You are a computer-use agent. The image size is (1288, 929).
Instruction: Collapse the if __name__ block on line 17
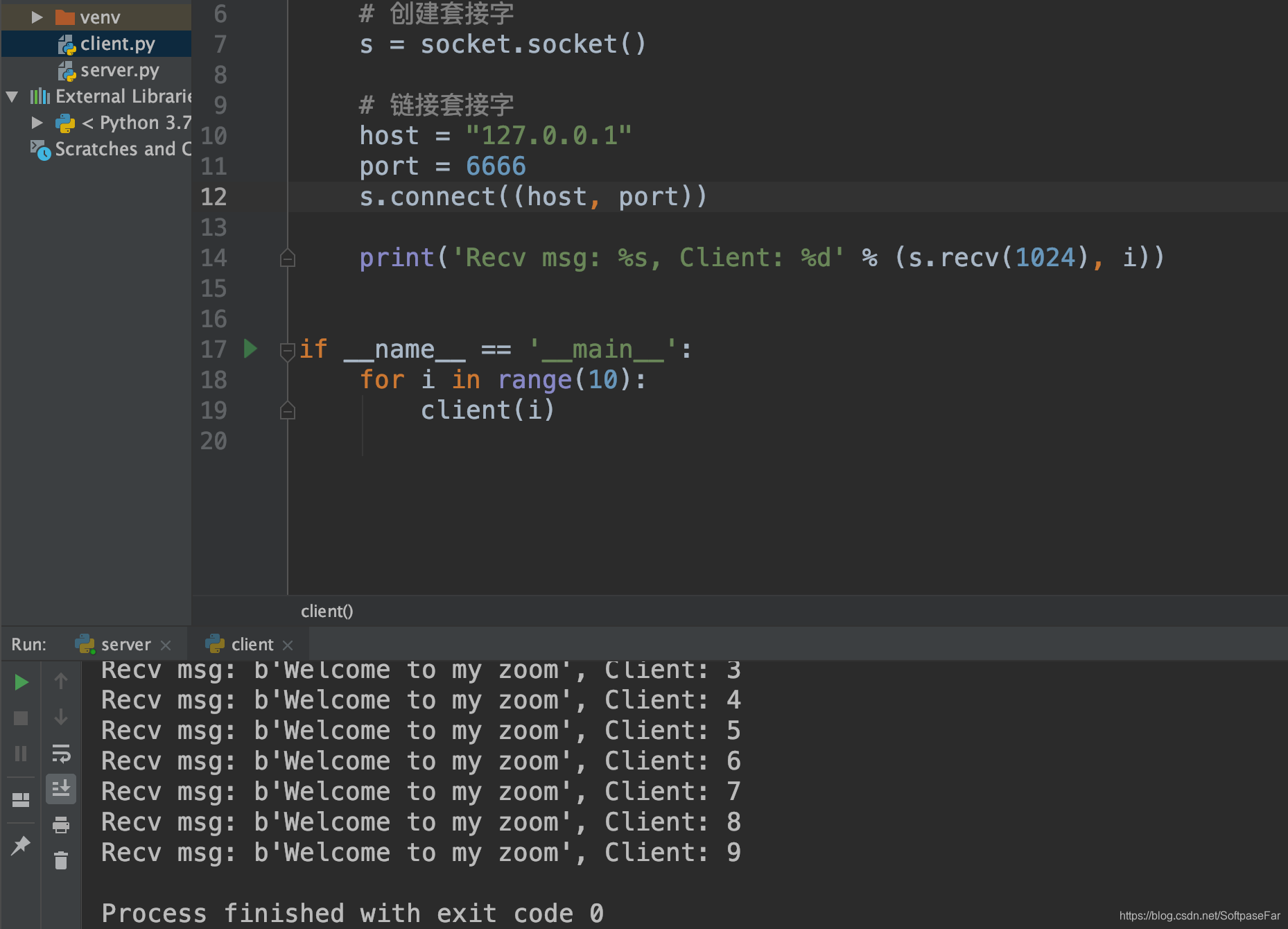pos(287,351)
